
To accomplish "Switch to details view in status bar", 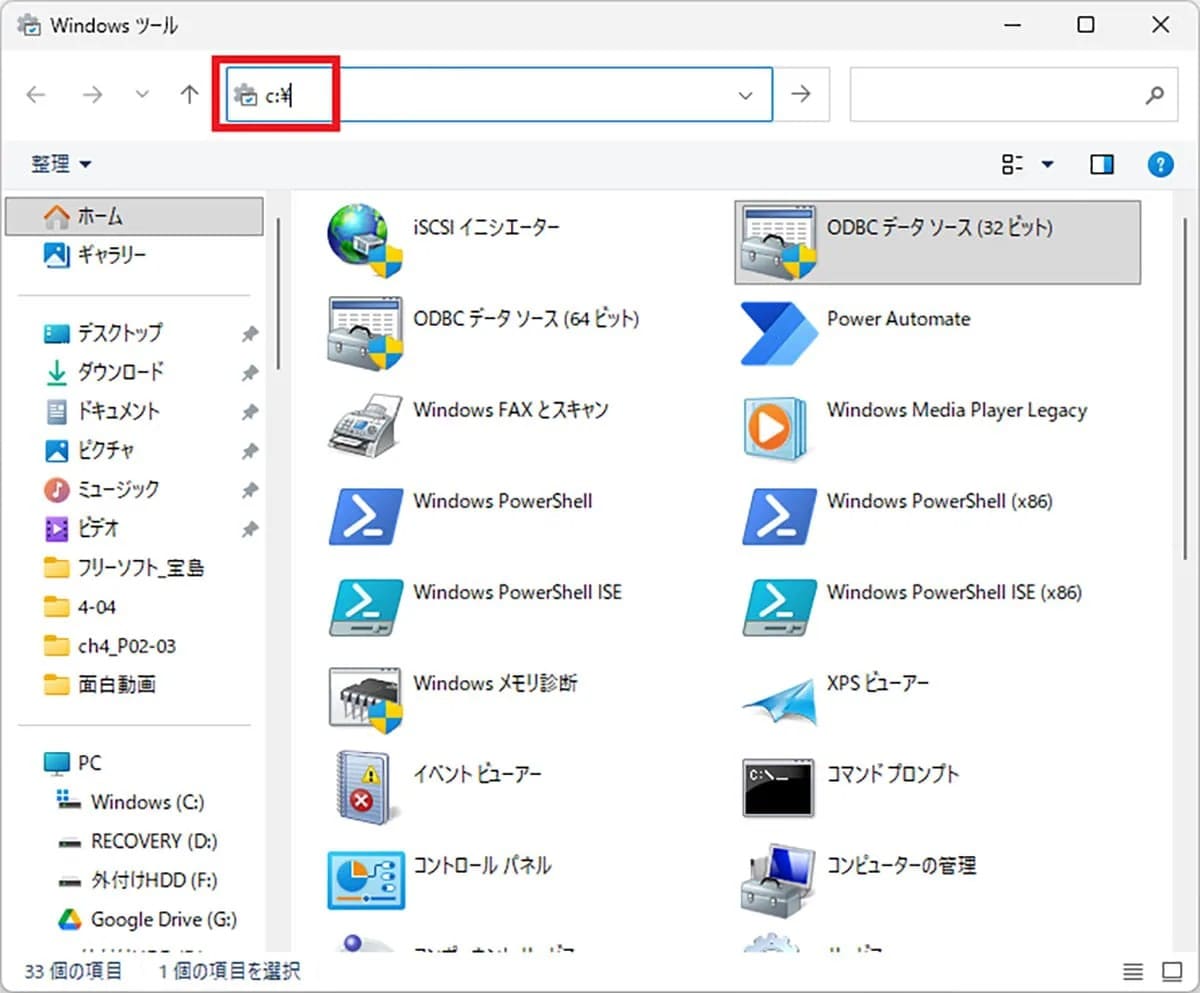I will tap(1133, 970).
